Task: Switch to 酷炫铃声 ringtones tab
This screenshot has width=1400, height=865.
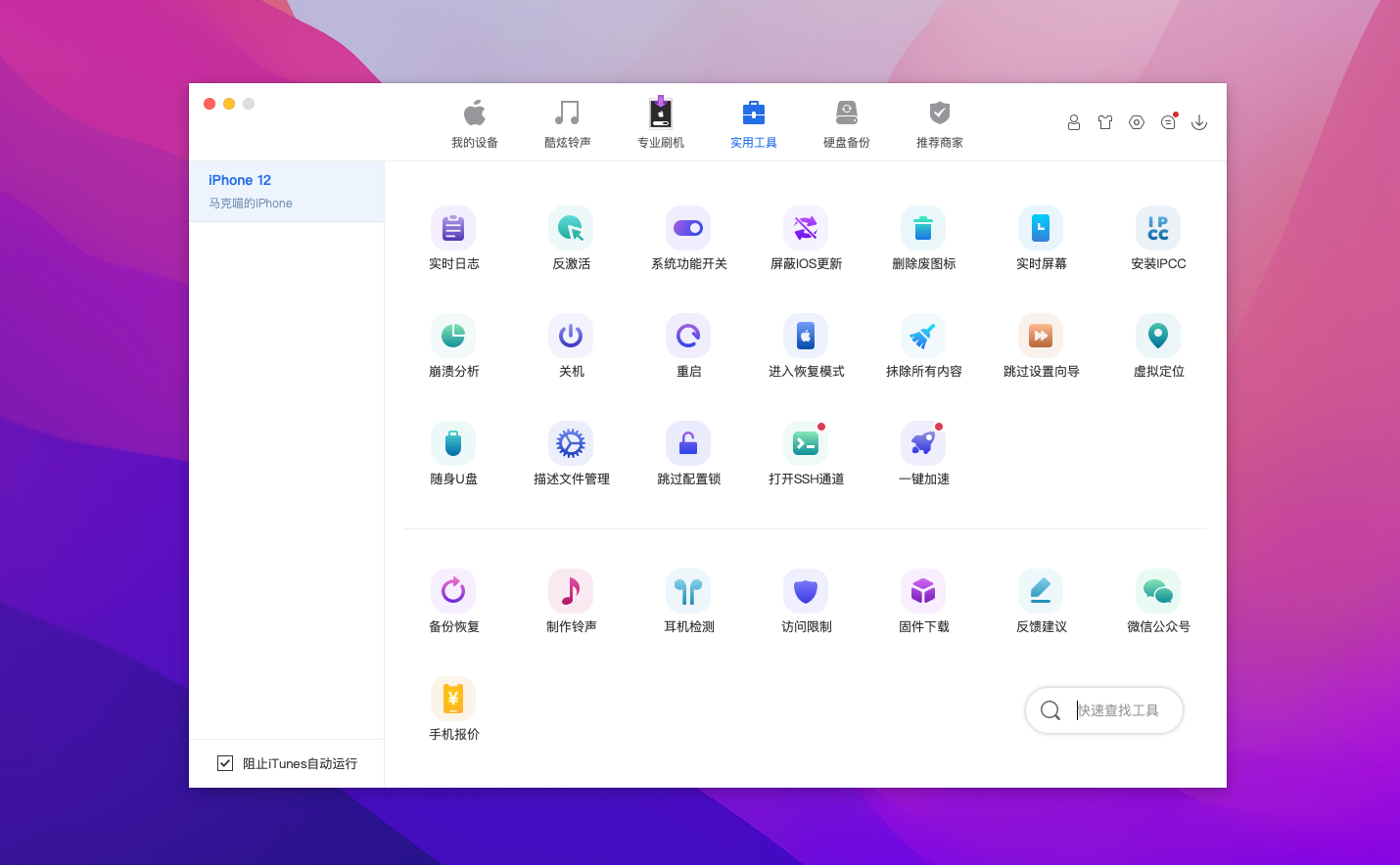Action: coord(568,123)
